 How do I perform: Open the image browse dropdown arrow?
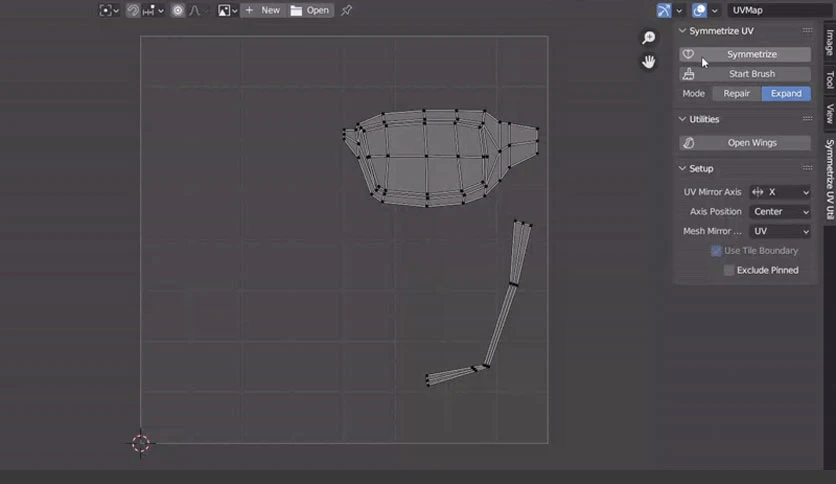click(234, 11)
